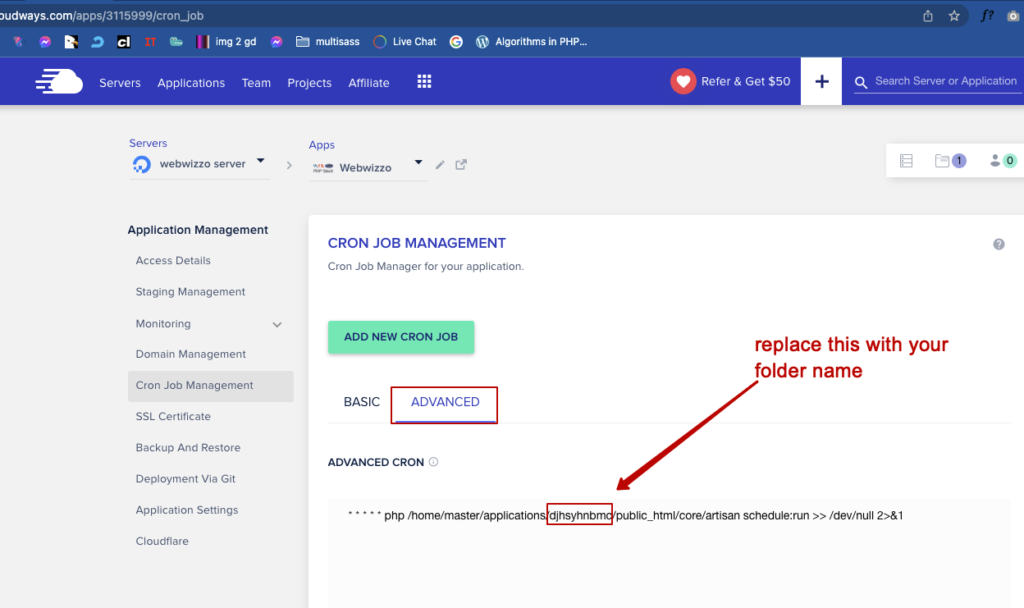Image resolution: width=1024 pixels, height=608 pixels.
Task: Click the folder icon with badge 1
Action: 950,161
